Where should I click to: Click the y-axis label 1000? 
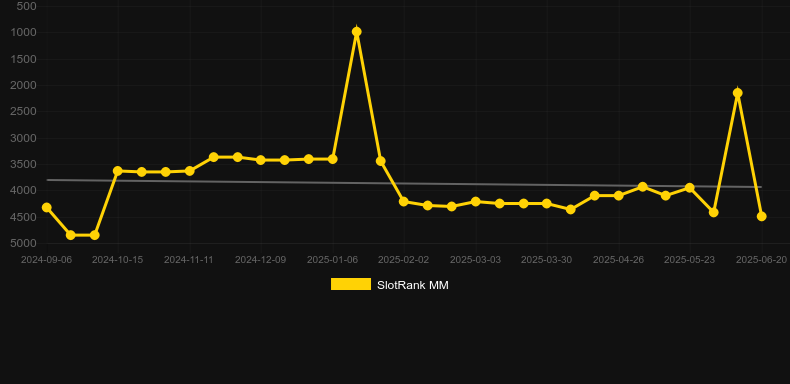click(x=24, y=32)
